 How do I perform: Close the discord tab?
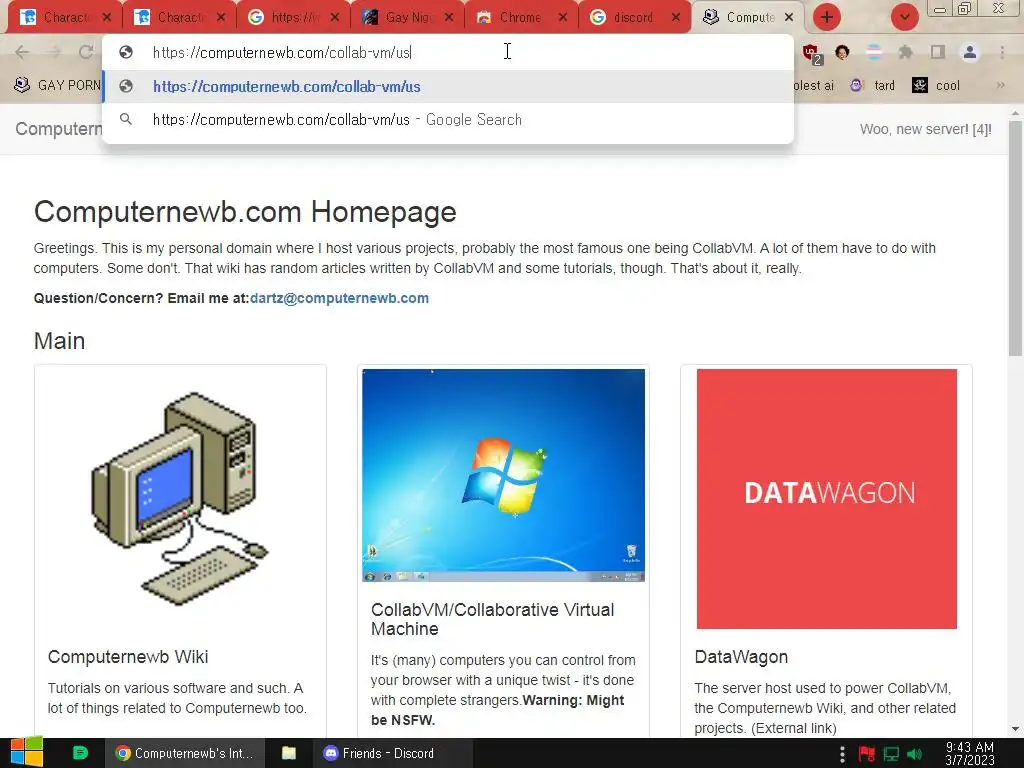pyautogui.click(x=676, y=18)
